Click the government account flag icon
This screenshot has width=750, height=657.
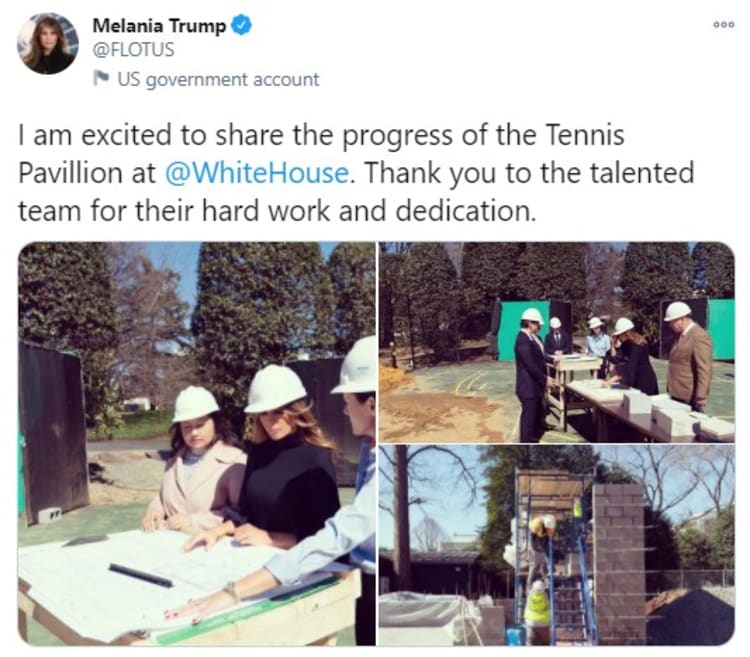tap(101, 78)
